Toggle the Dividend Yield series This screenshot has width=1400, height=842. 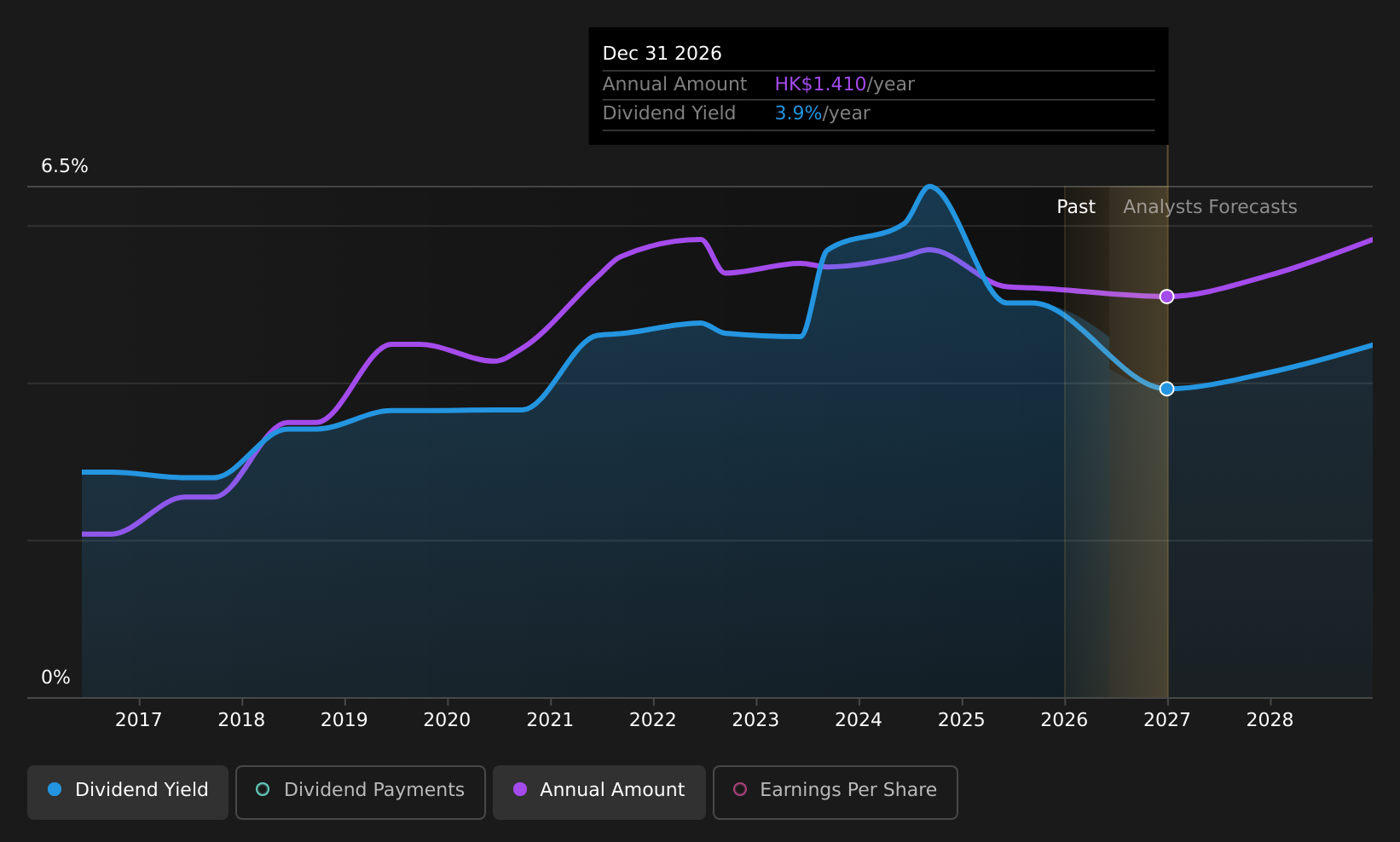[128, 792]
